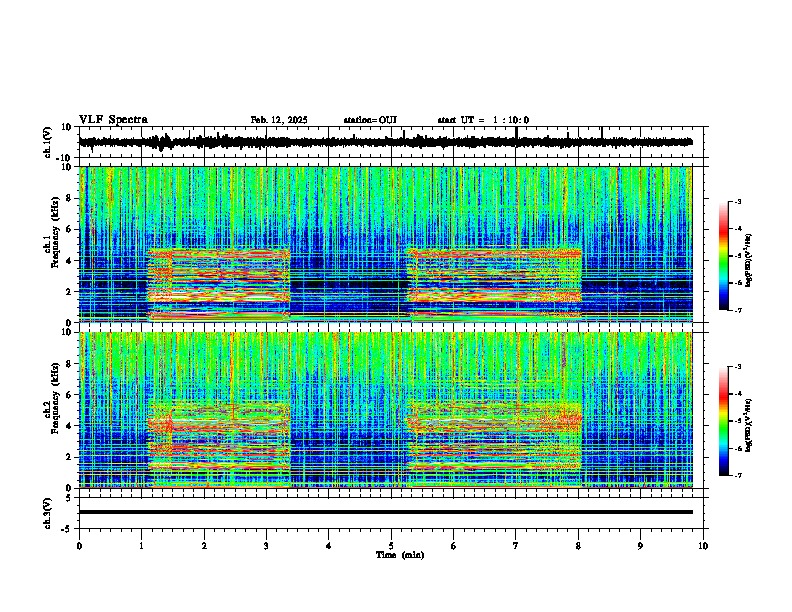Click time axis tick label '7'

coord(516,546)
